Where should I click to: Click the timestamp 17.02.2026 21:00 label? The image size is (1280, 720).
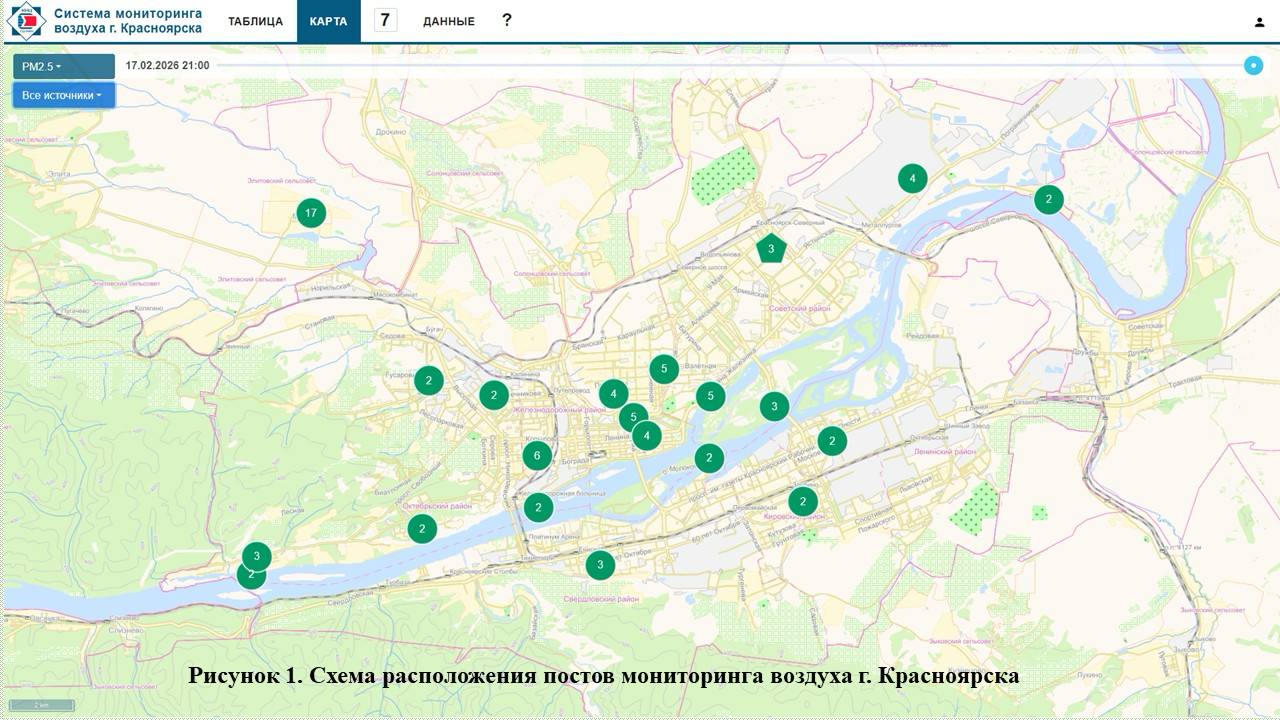click(x=167, y=66)
